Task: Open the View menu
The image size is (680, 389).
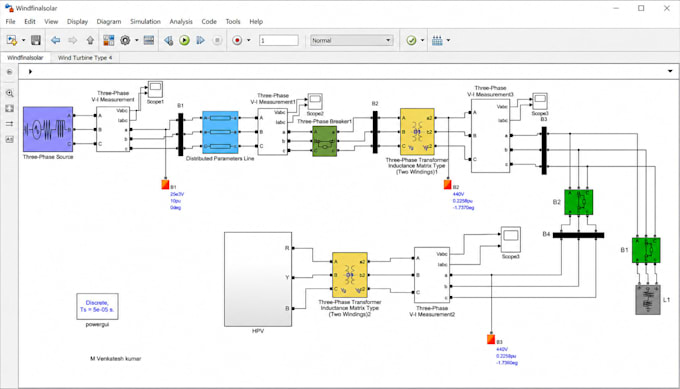Action: 51,21
